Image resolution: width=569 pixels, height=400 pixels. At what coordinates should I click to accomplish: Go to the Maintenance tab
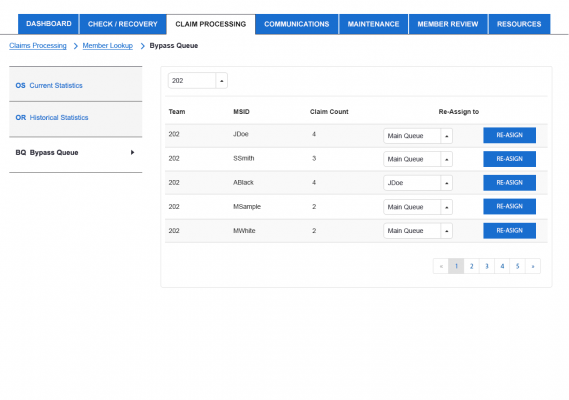click(373, 24)
